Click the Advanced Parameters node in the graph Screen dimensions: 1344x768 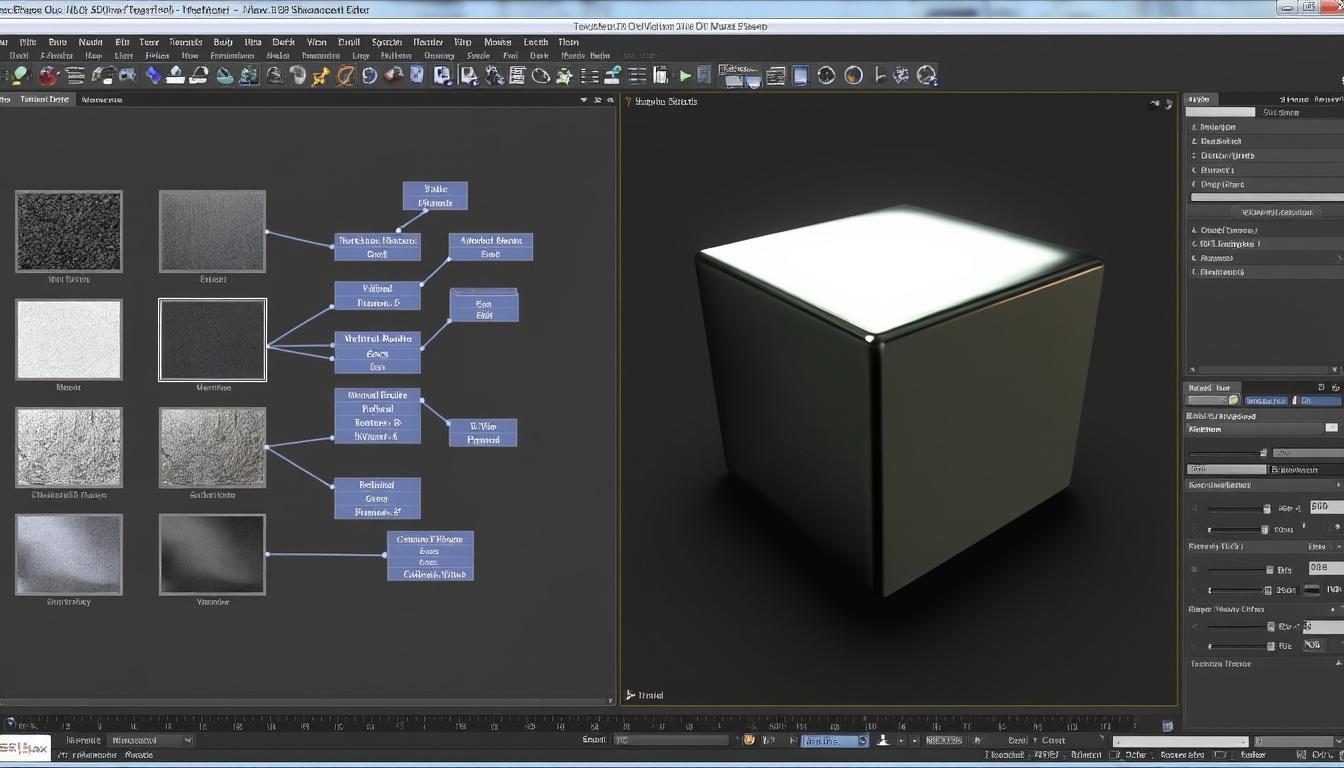492,247
